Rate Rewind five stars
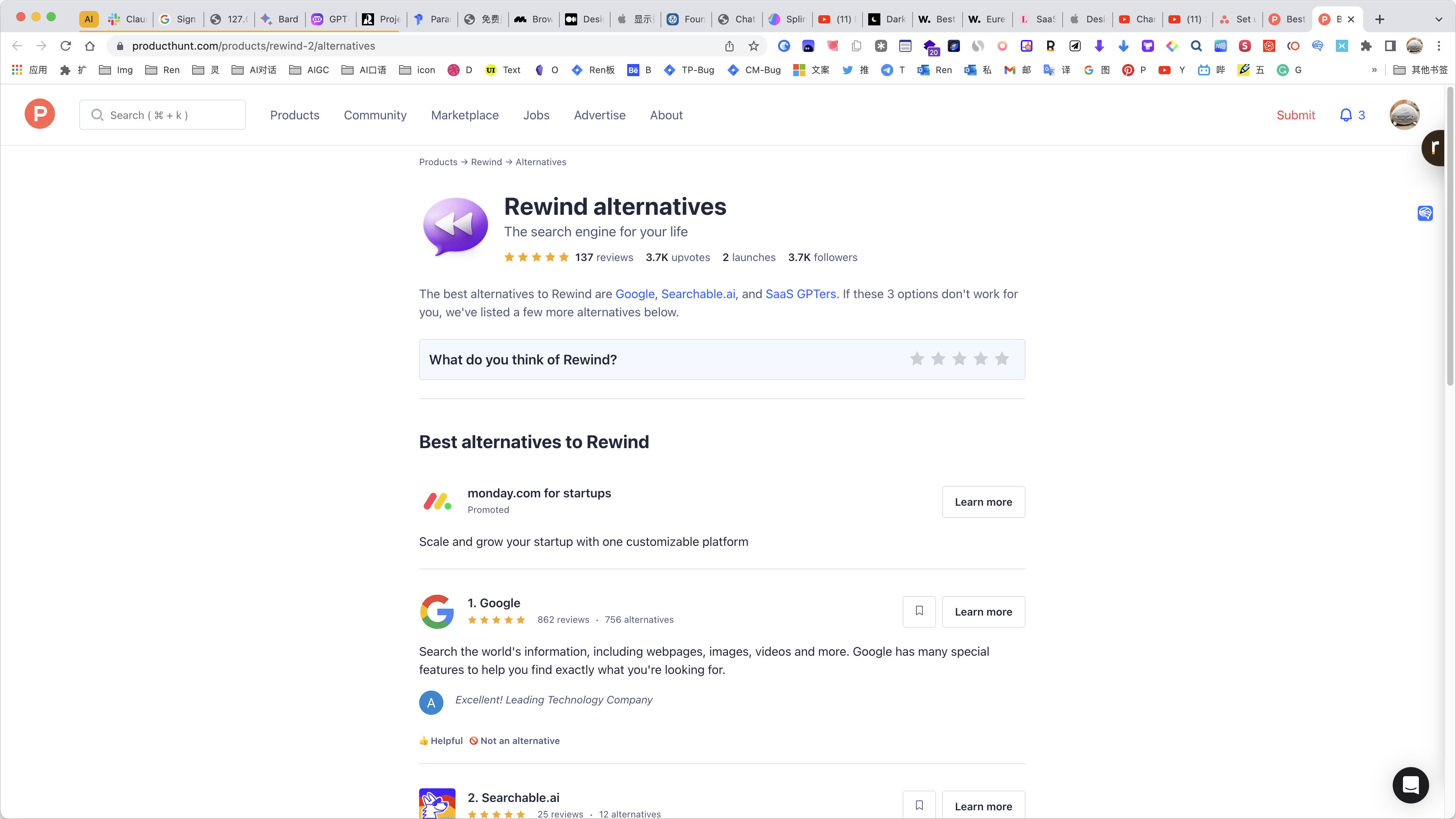 pos(1002,359)
